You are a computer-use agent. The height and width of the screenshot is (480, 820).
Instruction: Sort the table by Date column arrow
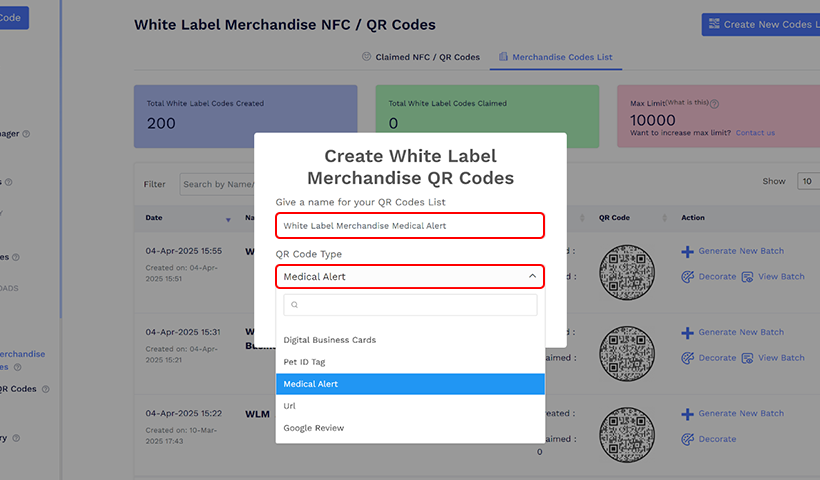(x=228, y=218)
